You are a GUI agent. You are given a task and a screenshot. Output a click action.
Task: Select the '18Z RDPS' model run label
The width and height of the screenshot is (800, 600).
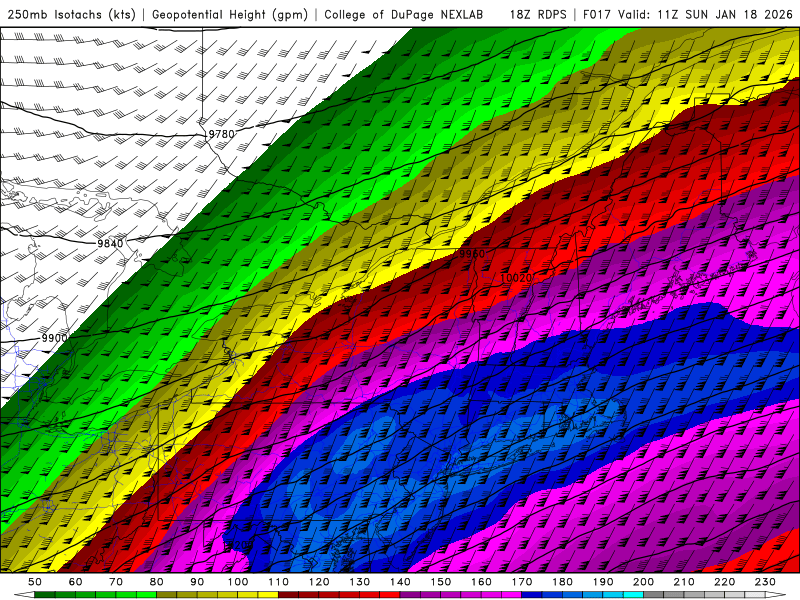tap(538, 14)
